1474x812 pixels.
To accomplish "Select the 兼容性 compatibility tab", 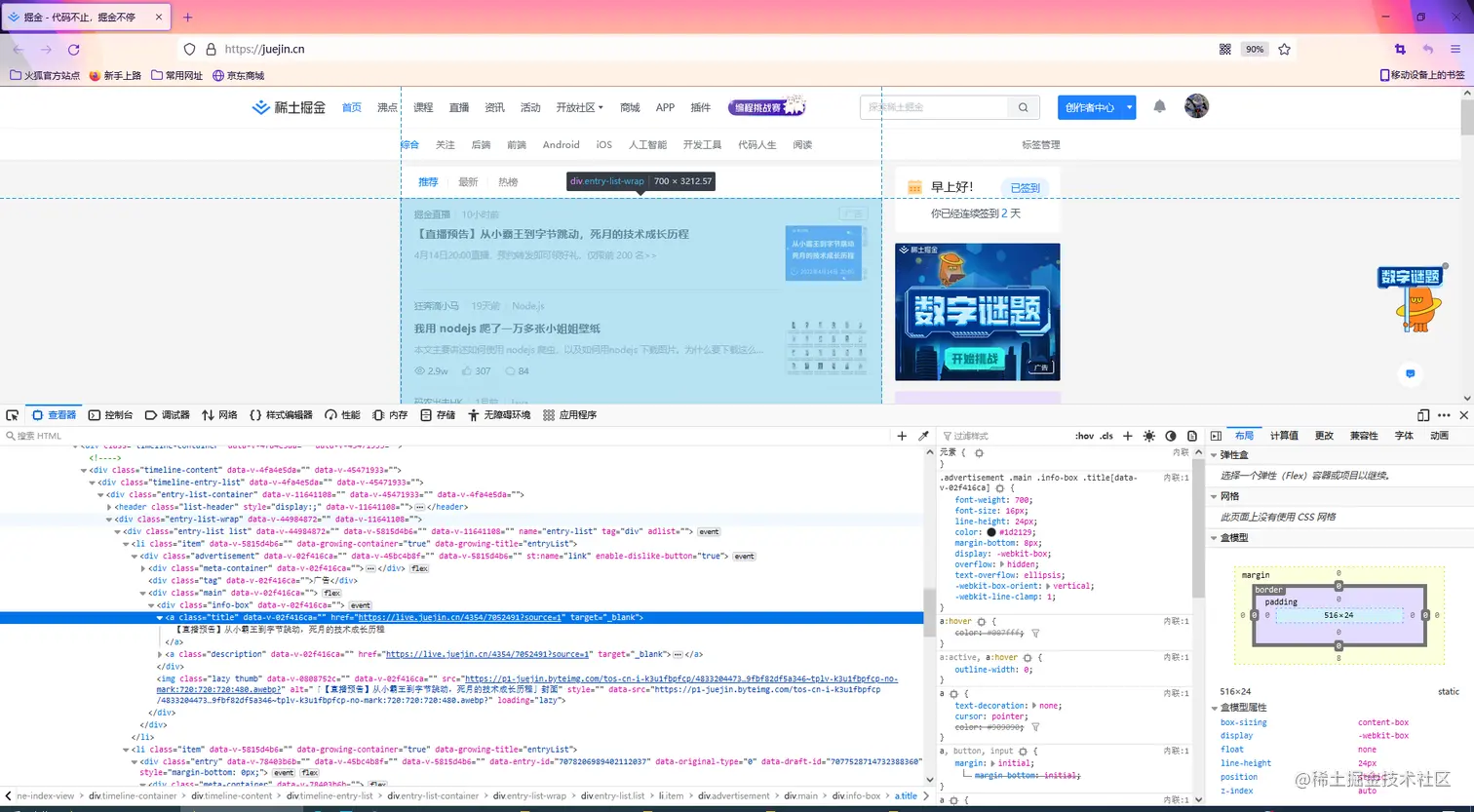I will [1364, 436].
